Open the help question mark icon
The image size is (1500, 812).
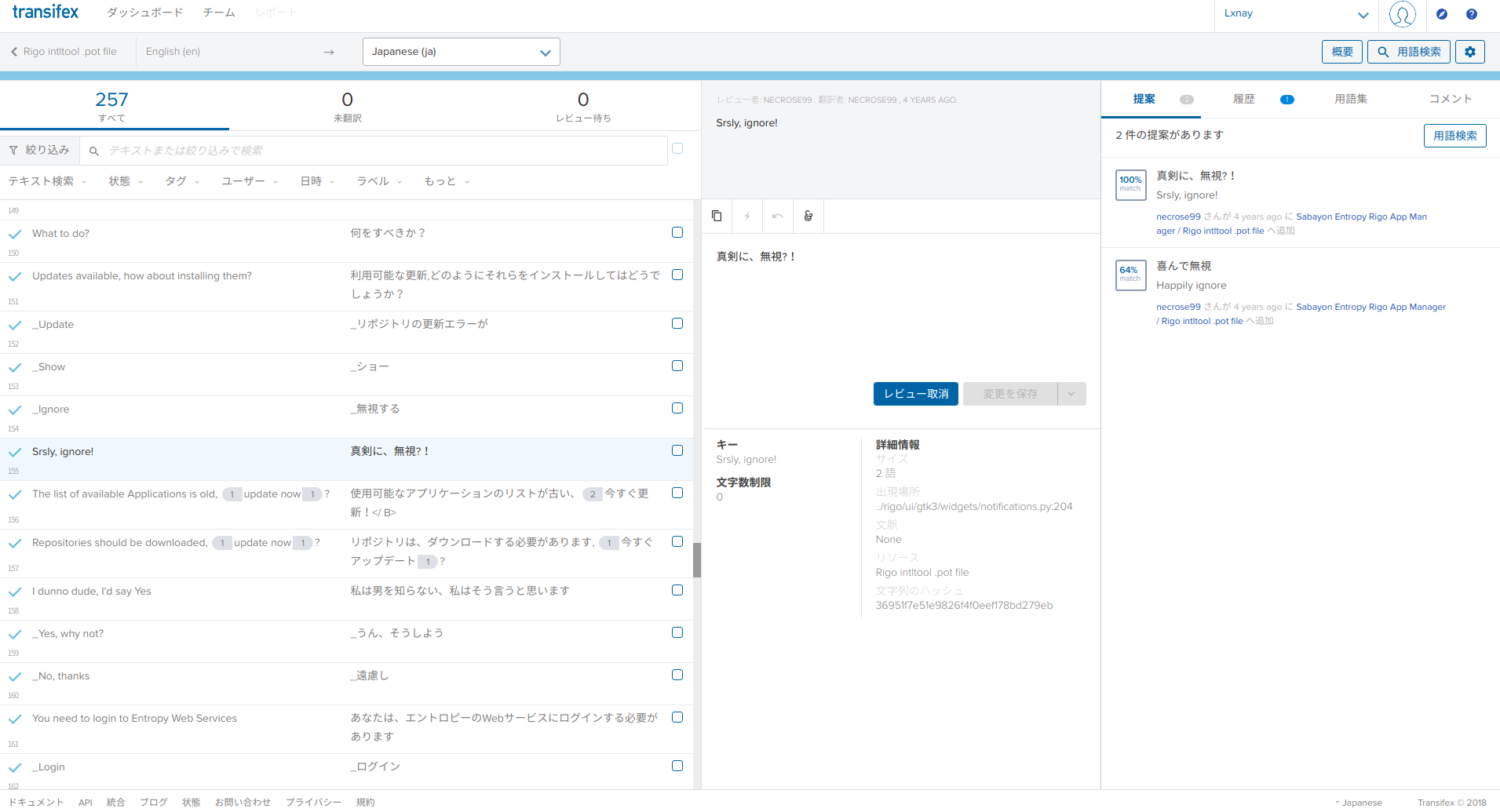click(1471, 14)
